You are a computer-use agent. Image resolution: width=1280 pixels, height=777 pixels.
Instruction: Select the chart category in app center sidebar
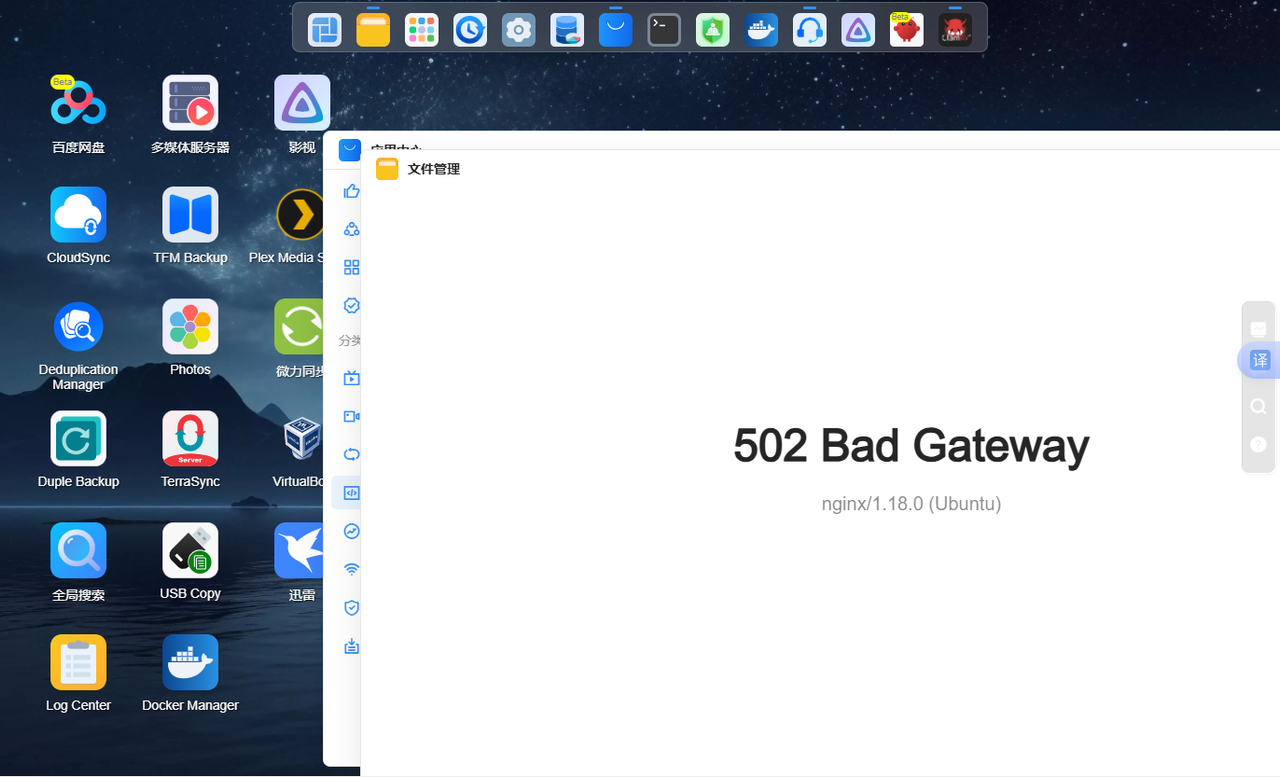(x=351, y=531)
